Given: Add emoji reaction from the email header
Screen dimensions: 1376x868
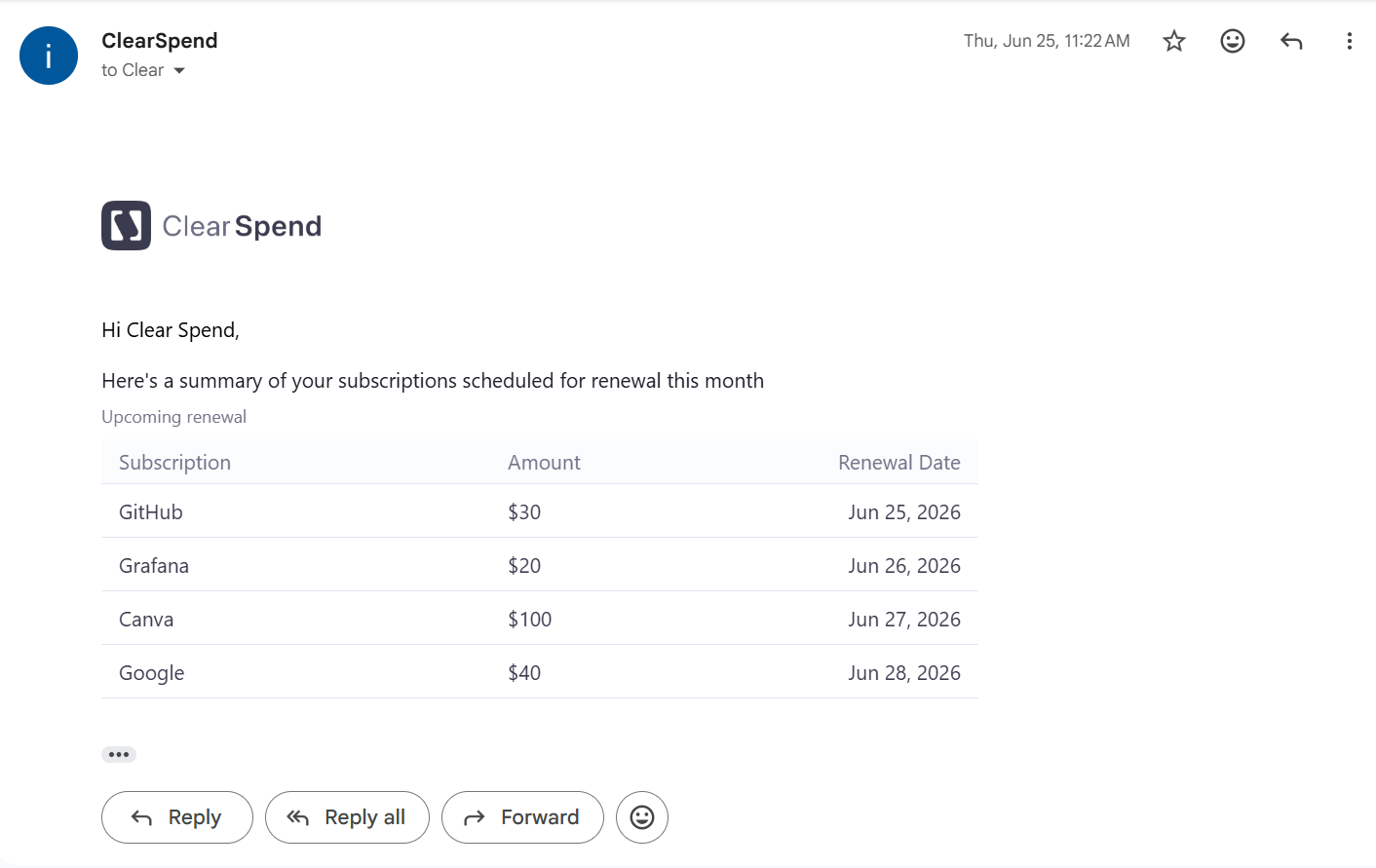Looking at the screenshot, I should tap(1233, 41).
